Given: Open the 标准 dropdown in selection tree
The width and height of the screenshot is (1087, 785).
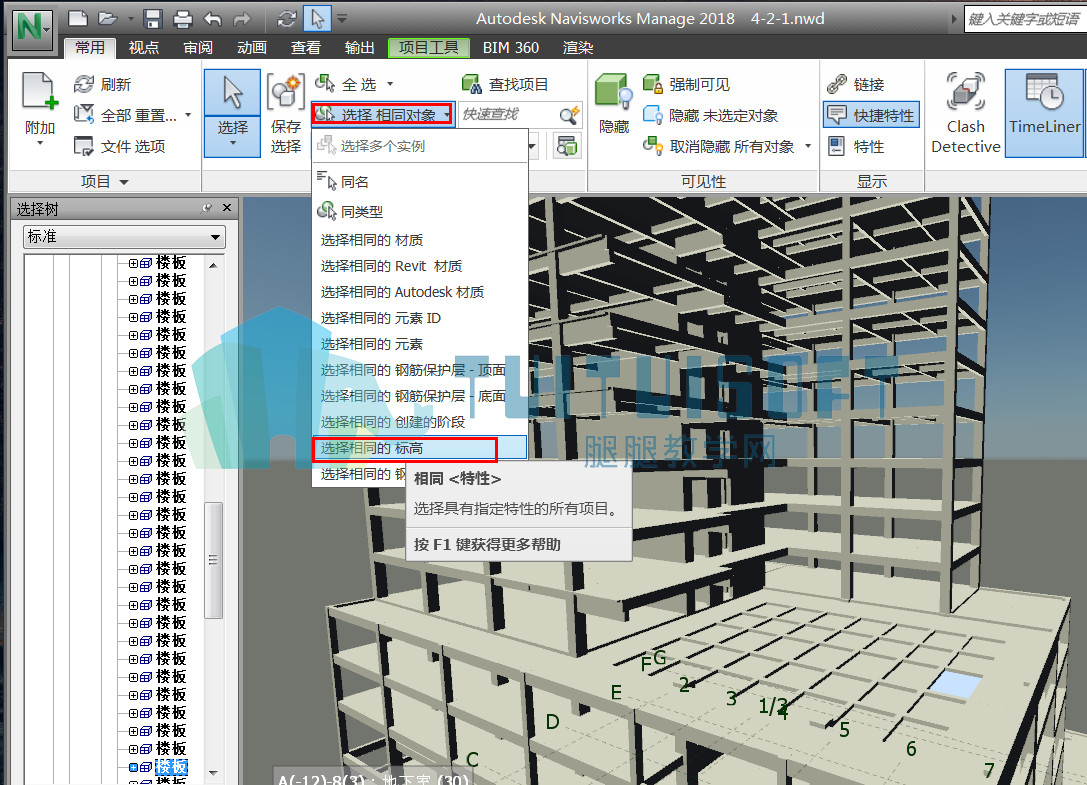Looking at the screenshot, I should (x=125, y=237).
